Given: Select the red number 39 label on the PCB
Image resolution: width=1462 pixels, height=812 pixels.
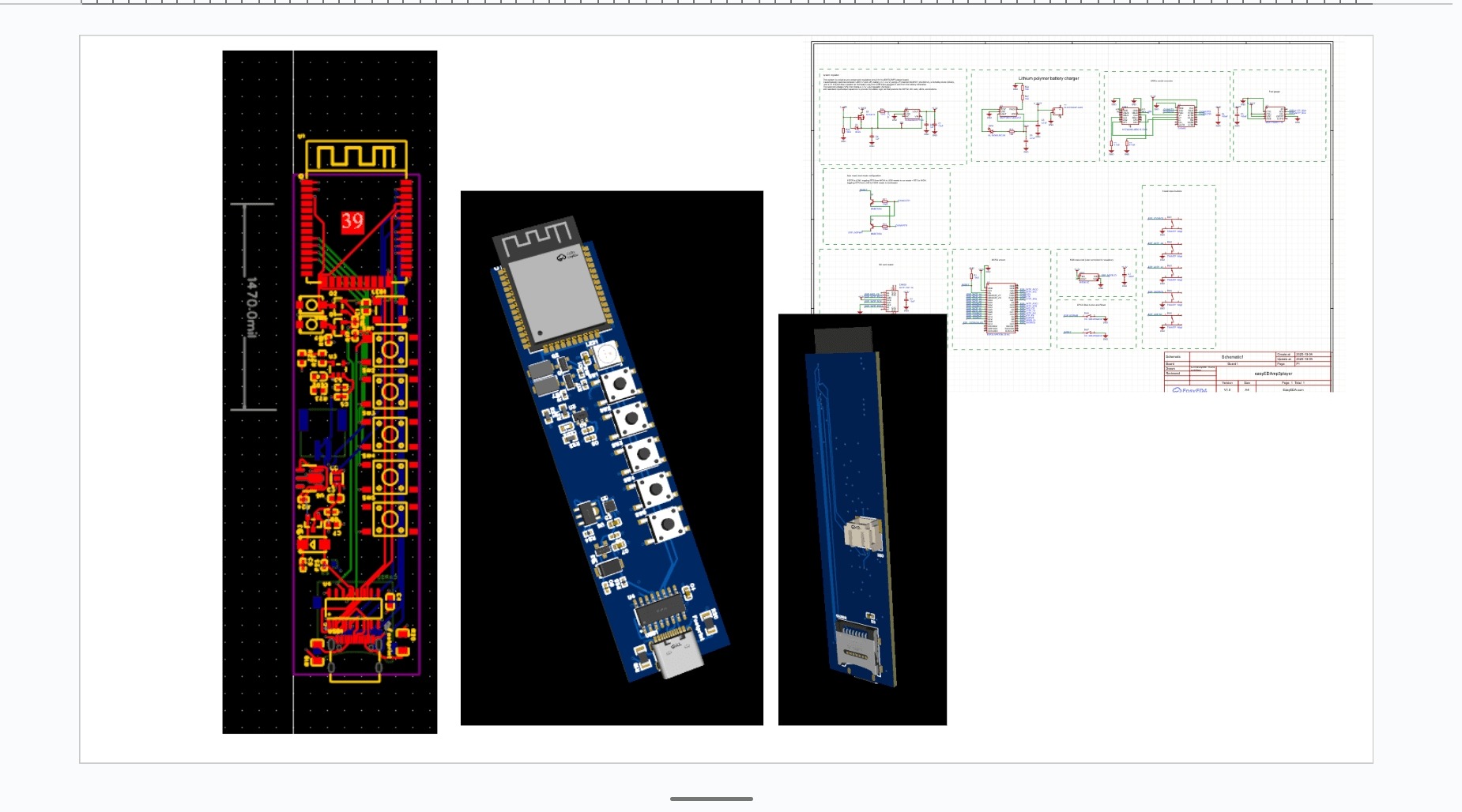Looking at the screenshot, I should click(352, 222).
